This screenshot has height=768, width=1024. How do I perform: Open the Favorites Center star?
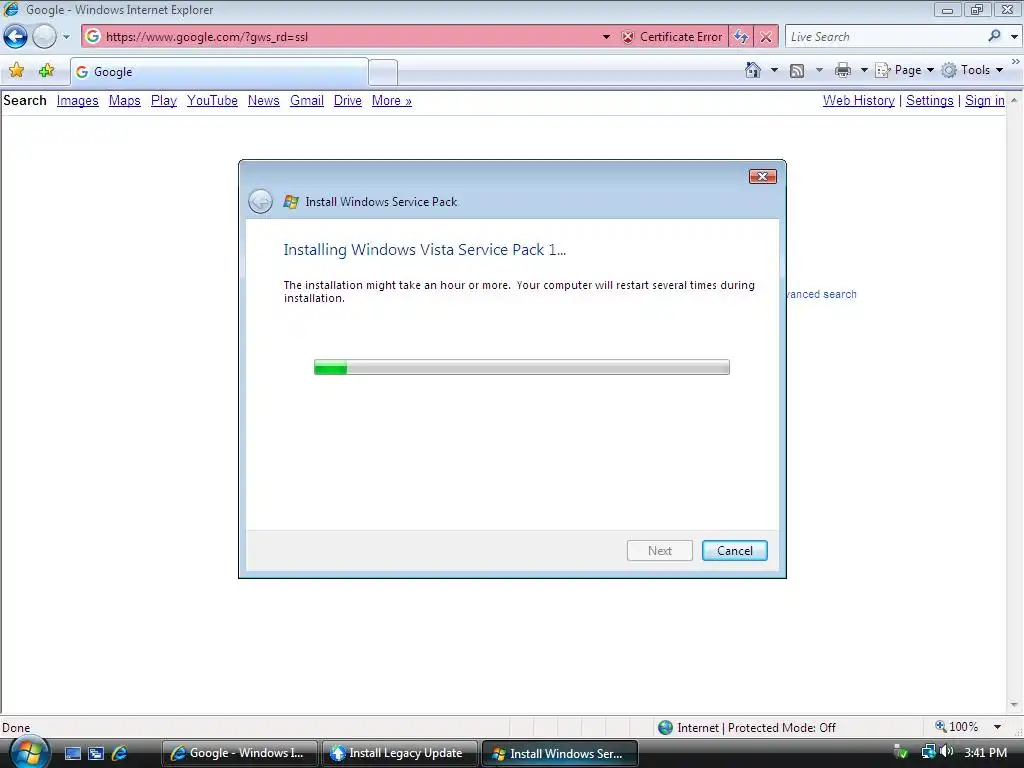pyautogui.click(x=16, y=71)
